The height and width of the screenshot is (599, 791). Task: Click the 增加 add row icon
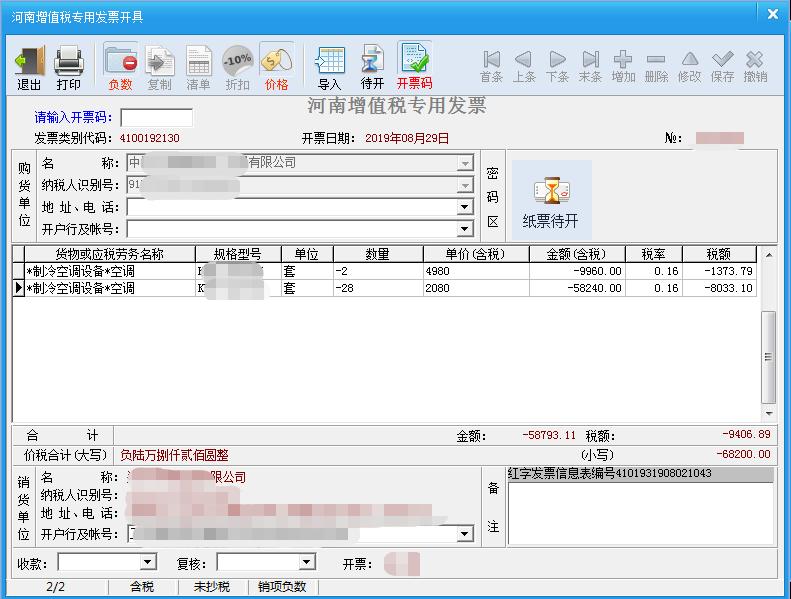point(623,67)
